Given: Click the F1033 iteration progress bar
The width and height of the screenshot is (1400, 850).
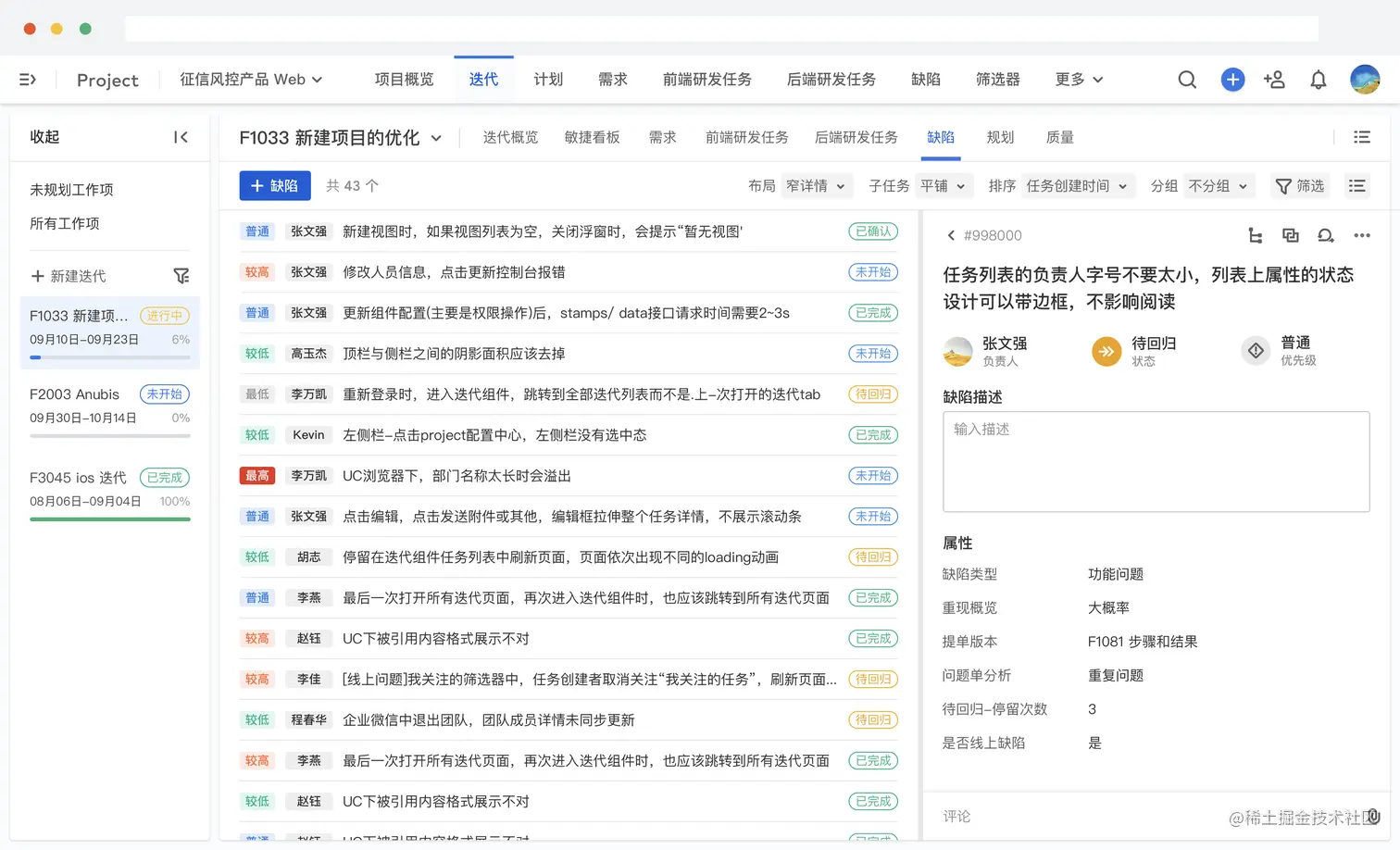Looking at the screenshot, I should (x=109, y=356).
